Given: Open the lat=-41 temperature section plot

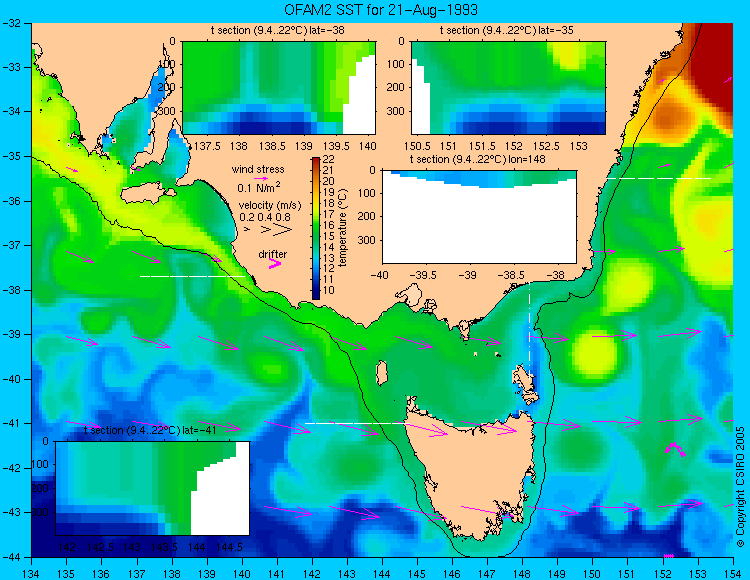Looking at the screenshot, I should pos(153,488).
